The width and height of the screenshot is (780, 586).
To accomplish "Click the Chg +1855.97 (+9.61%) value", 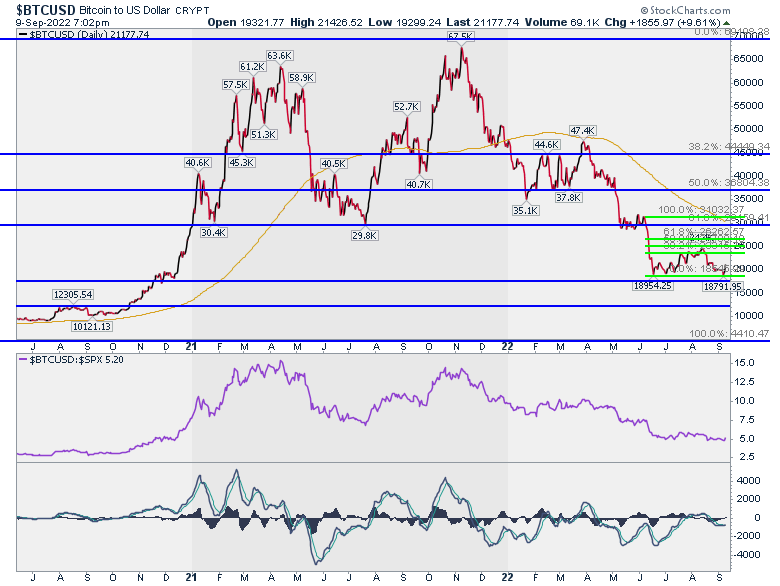I will point(662,22).
